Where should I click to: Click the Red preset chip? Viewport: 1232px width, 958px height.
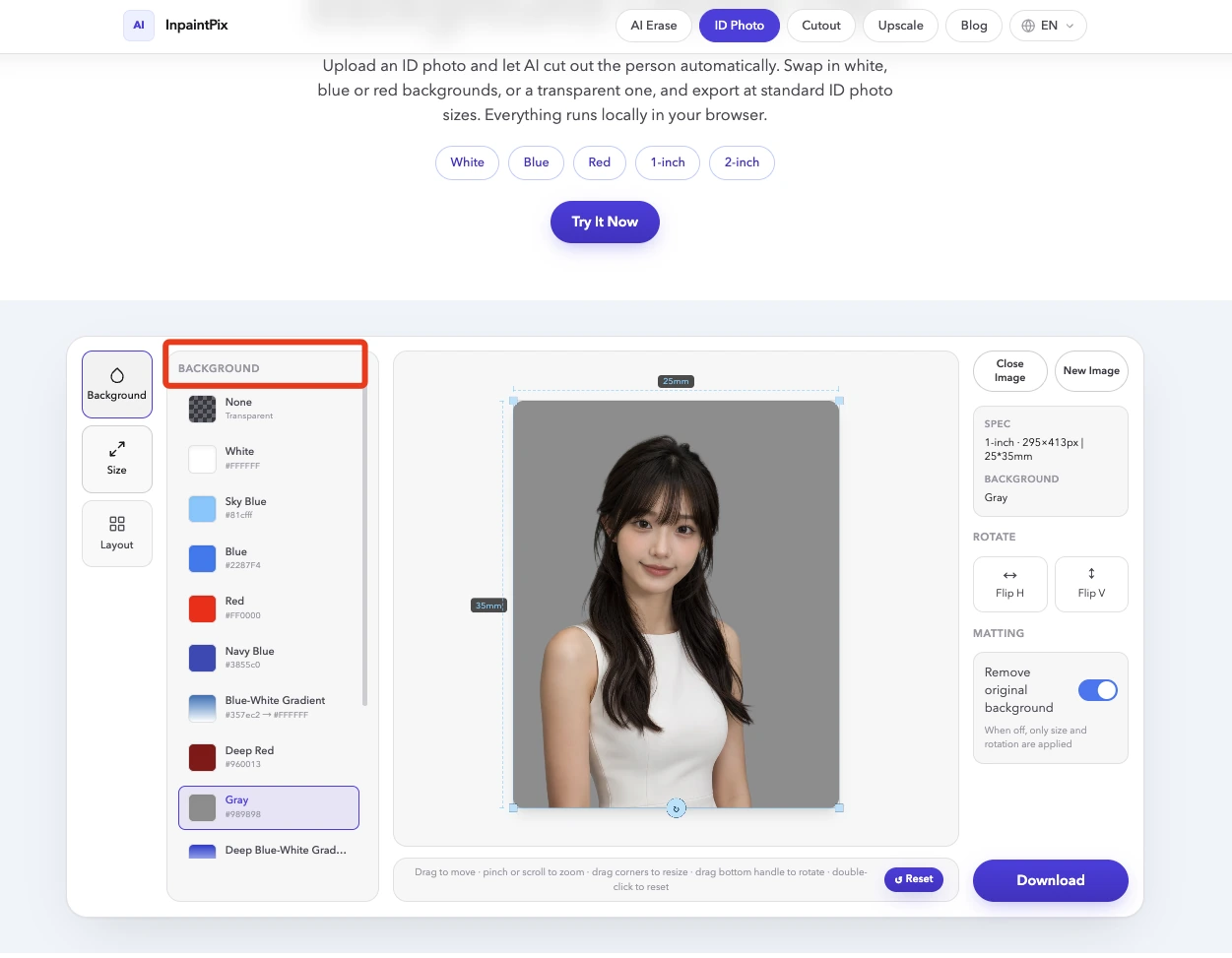click(x=600, y=162)
